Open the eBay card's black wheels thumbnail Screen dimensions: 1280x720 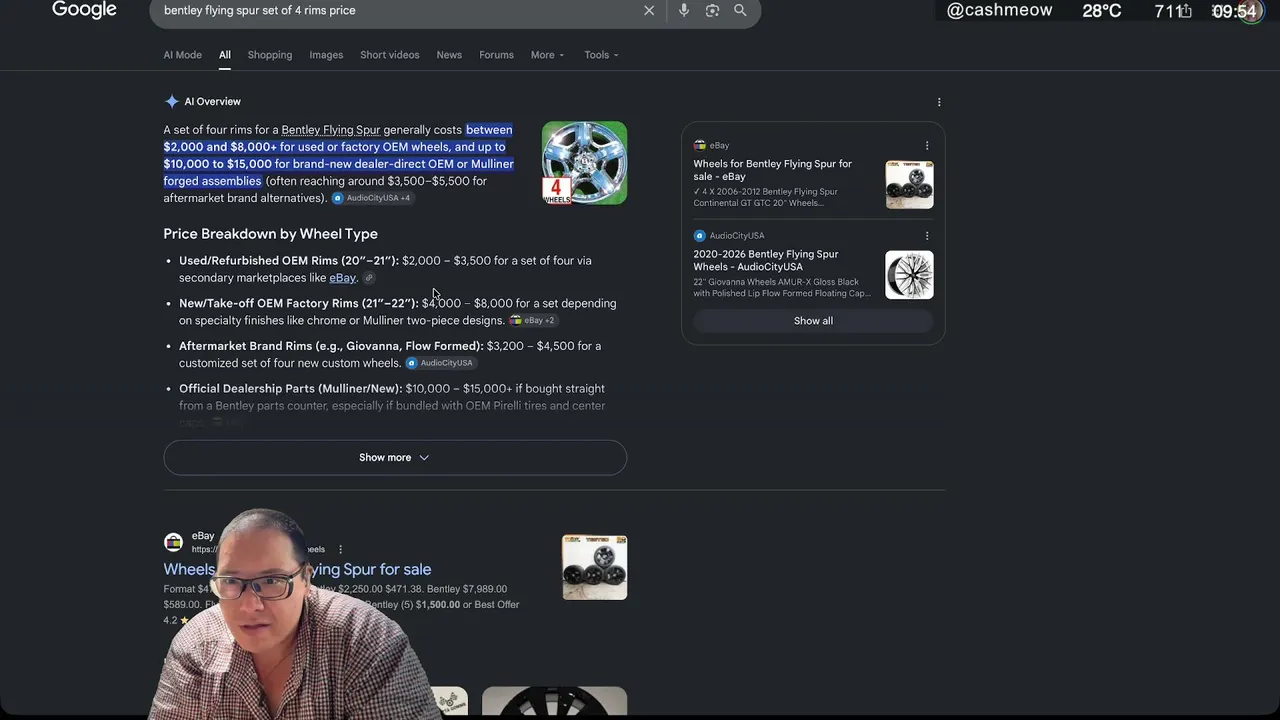[x=909, y=184]
